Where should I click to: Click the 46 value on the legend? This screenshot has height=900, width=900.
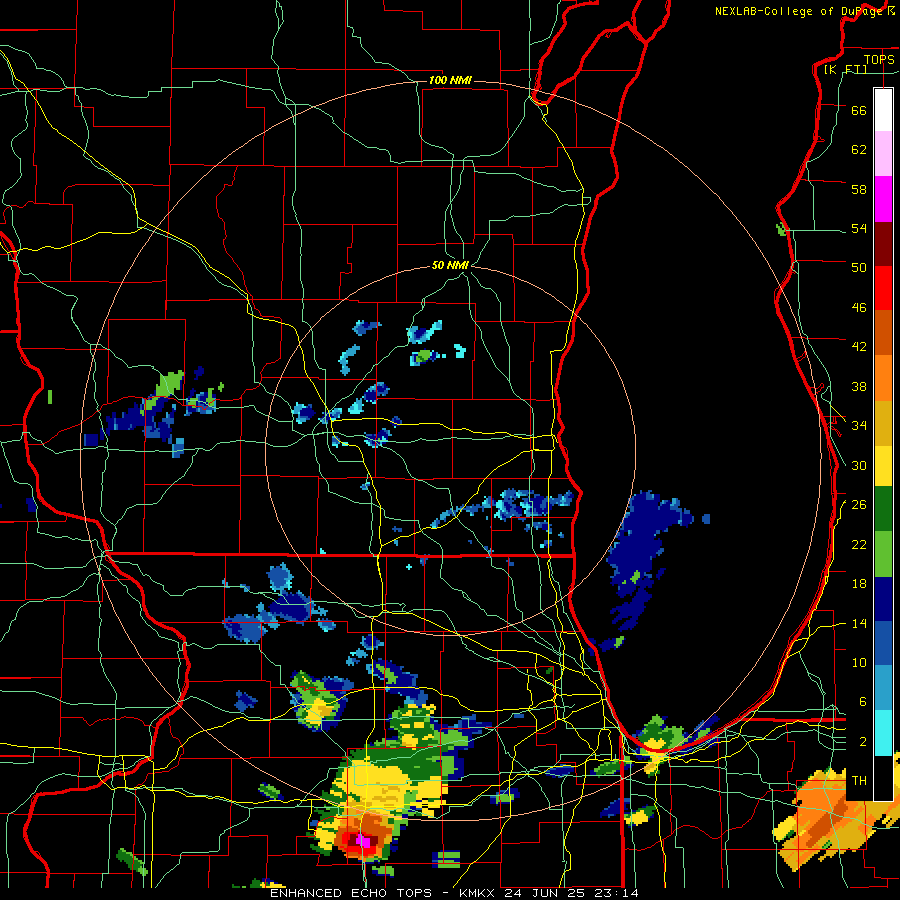(x=859, y=308)
